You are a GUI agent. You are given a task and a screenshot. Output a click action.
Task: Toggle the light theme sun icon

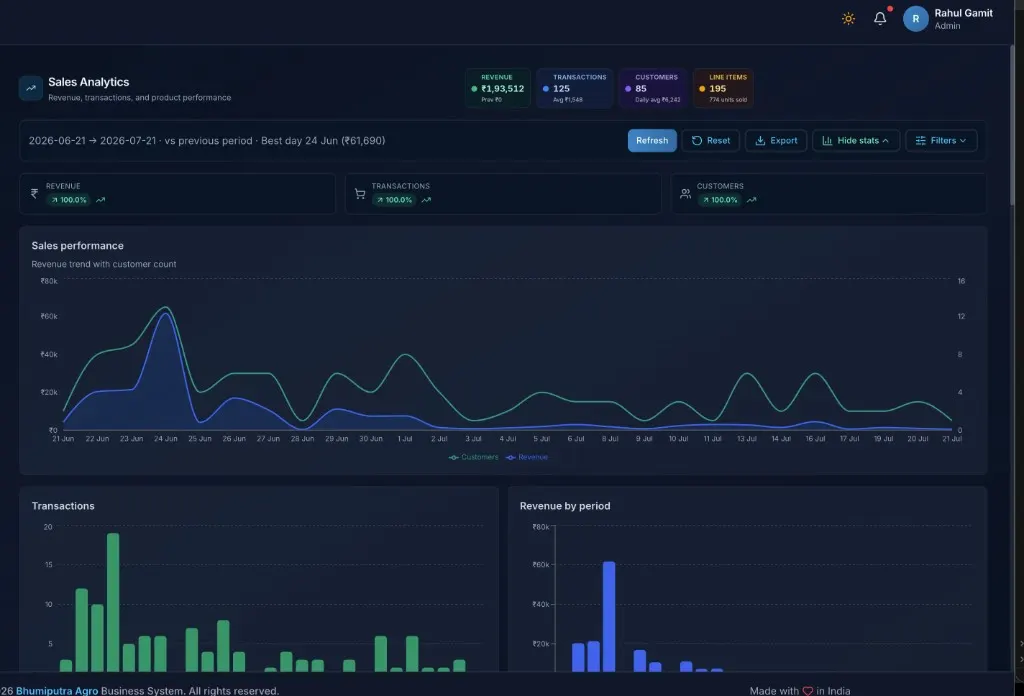coord(848,18)
